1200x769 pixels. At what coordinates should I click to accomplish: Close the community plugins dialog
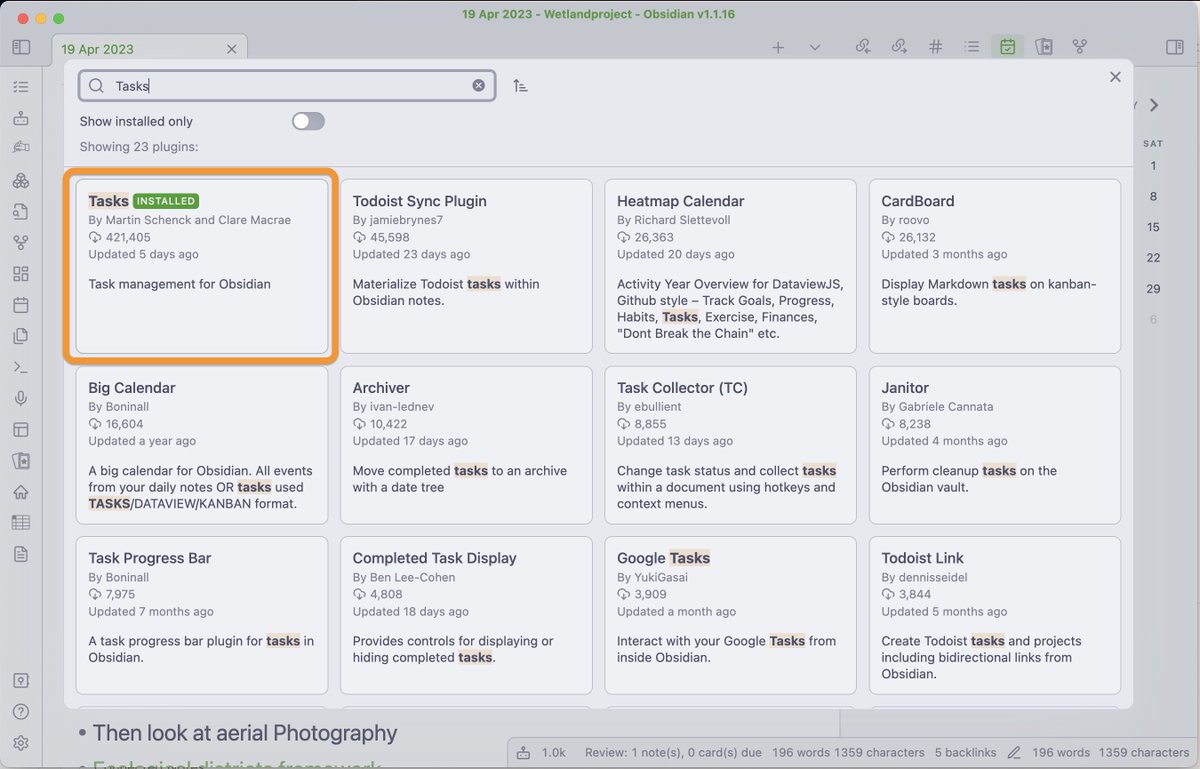[1115, 77]
